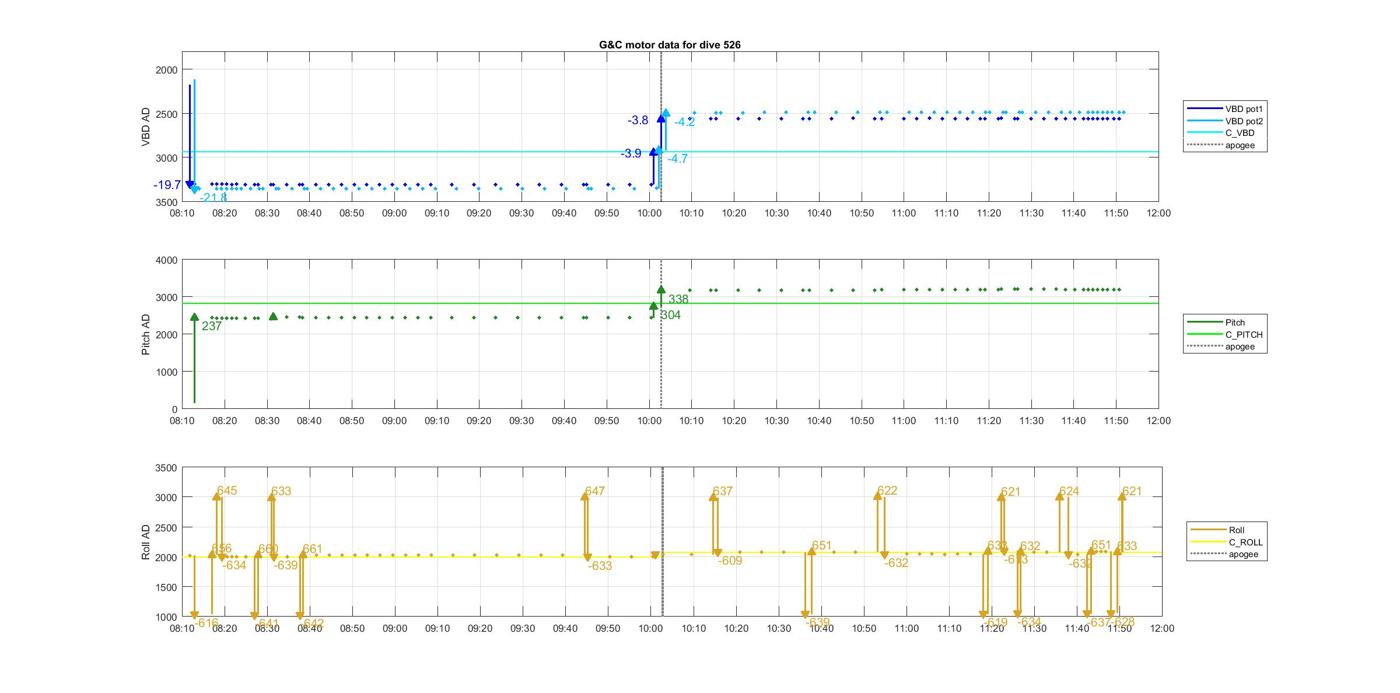Click the "1000" y-axis tick on Roll plot
The height and width of the screenshot is (693, 1400).
[x=166, y=617]
